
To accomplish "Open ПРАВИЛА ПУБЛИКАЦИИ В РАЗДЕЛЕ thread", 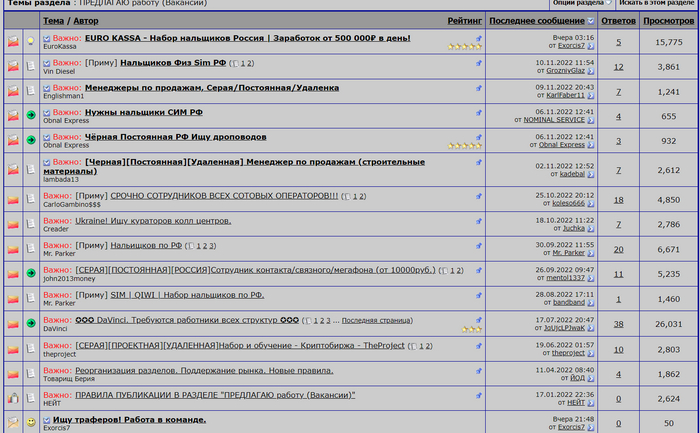I will (215, 395).
